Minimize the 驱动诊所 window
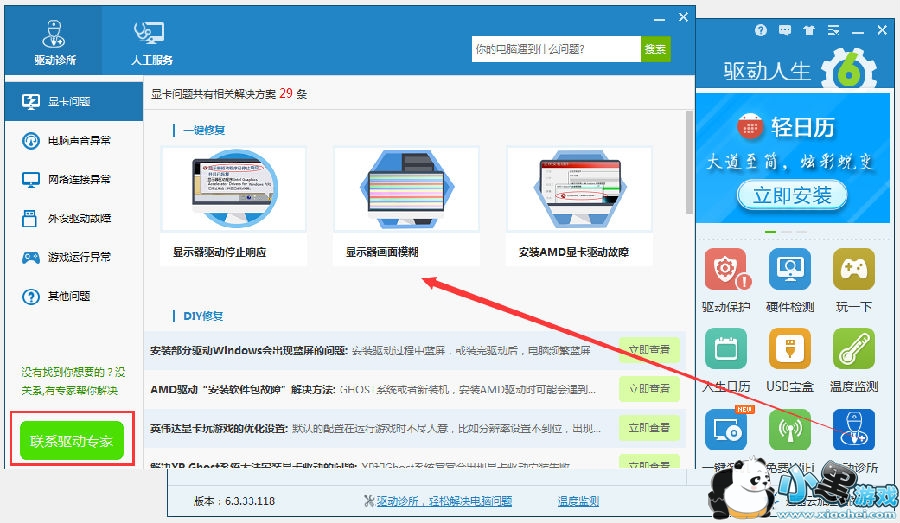The height and width of the screenshot is (523, 900). 659,18
